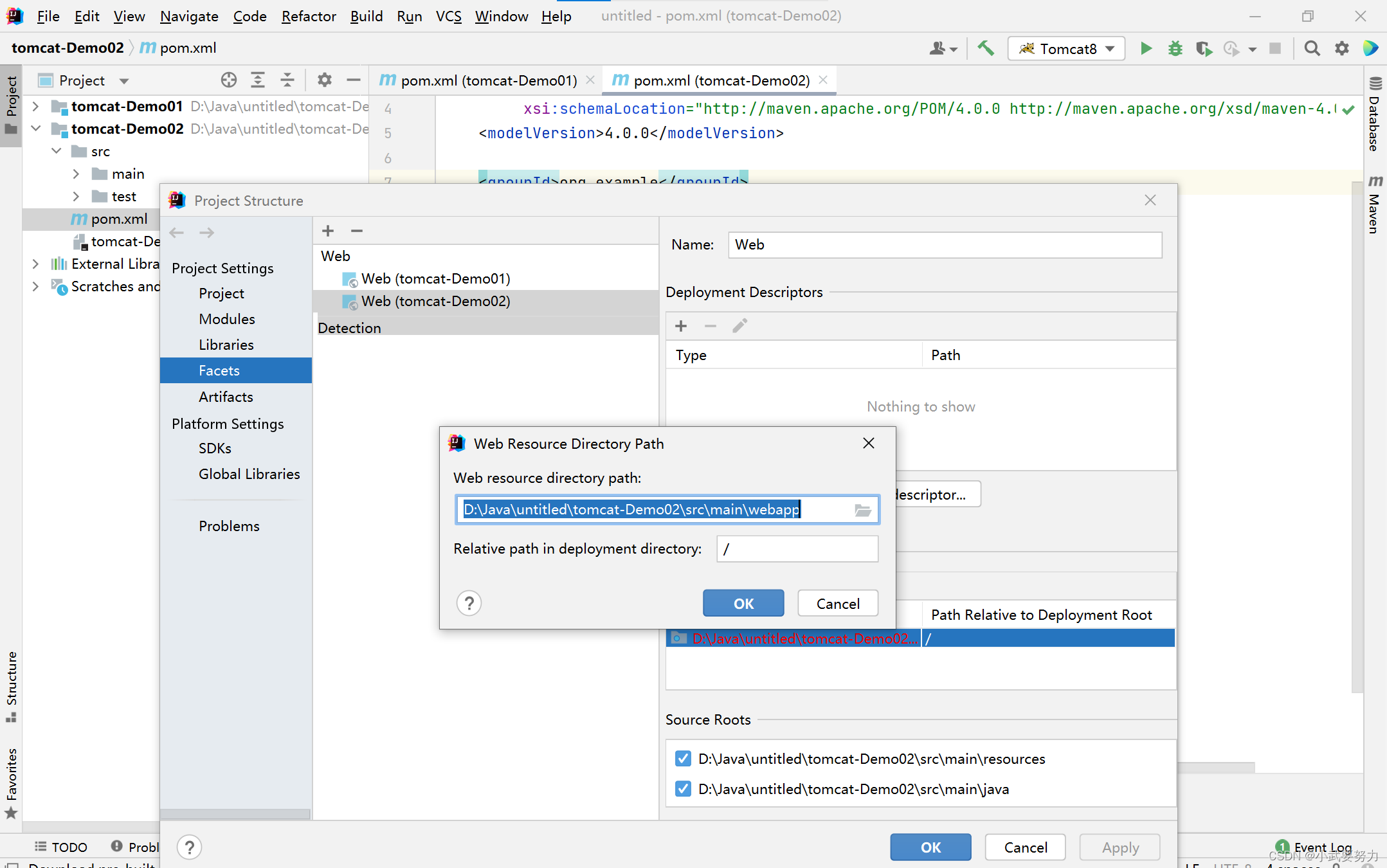Viewport: 1387px width, 868px height.
Task: Open the Refactor menu
Action: click(x=308, y=16)
